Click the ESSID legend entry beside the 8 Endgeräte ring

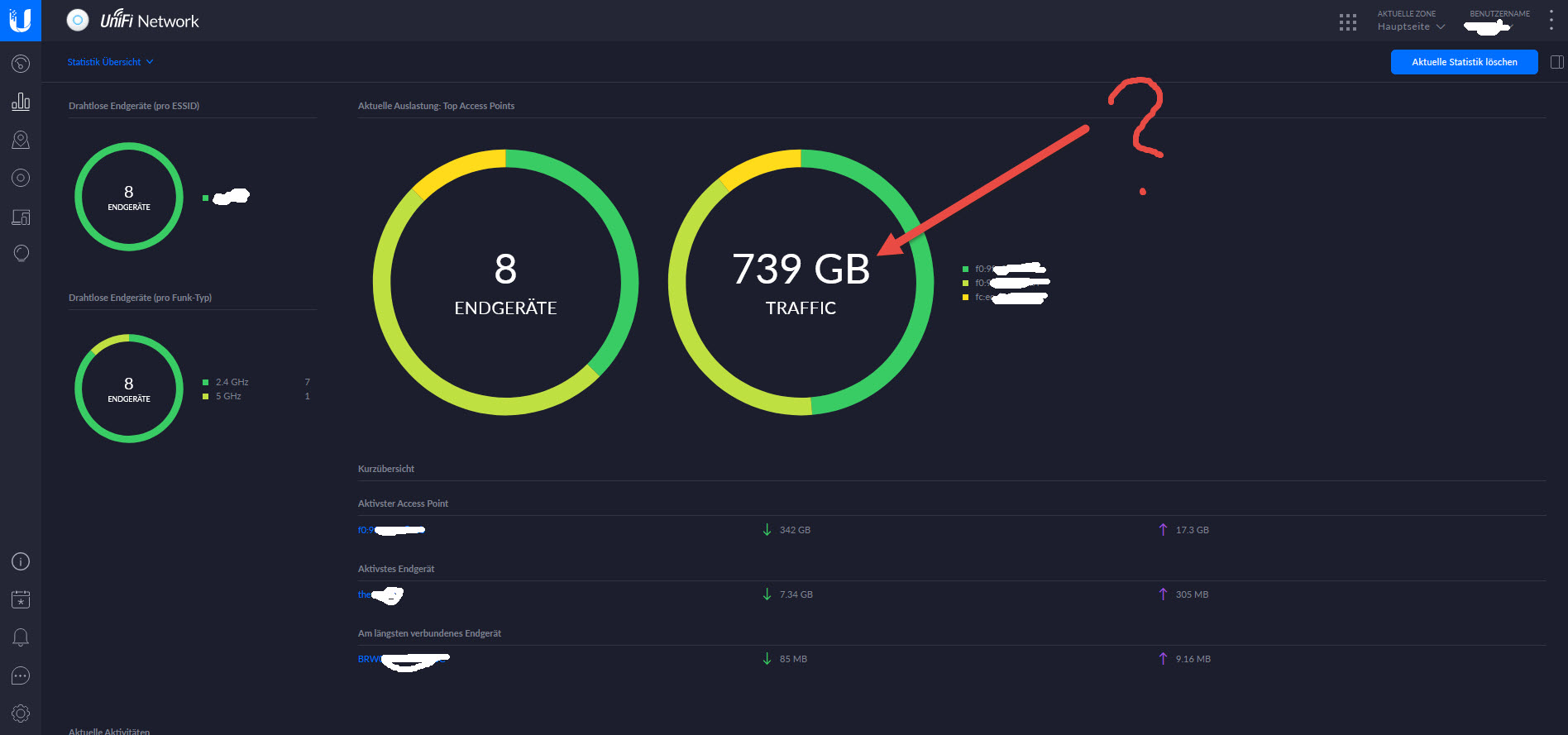(x=226, y=197)
